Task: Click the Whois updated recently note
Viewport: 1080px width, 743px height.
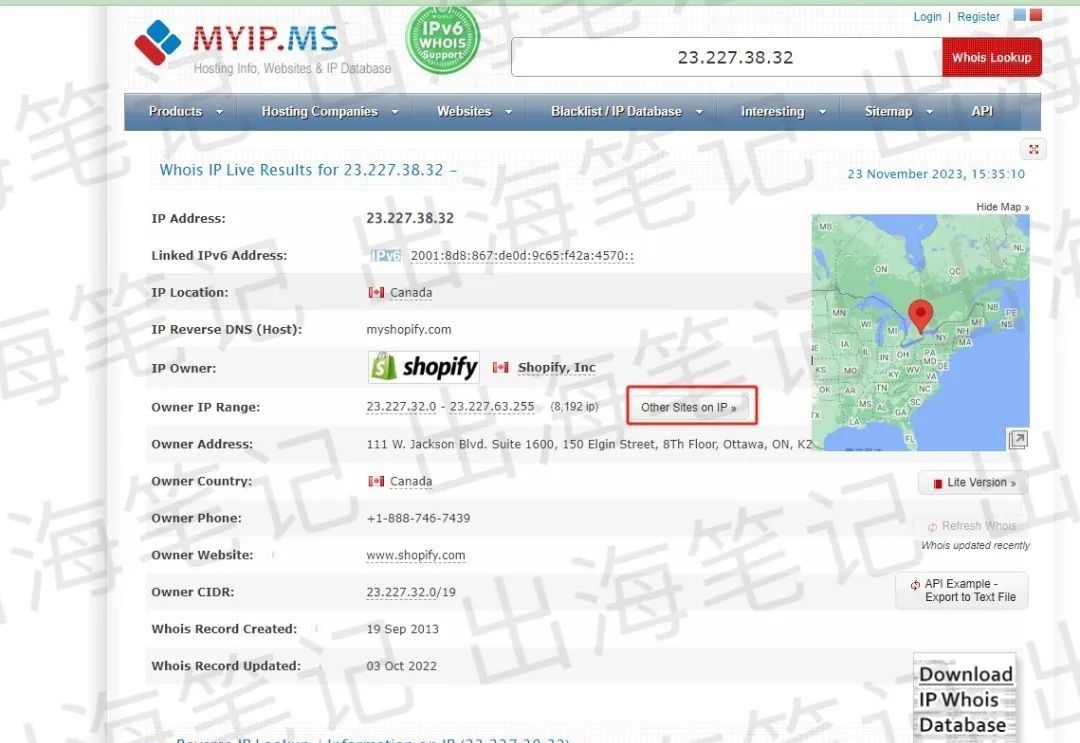Action: pyautogui.click(x=975, y=545)
